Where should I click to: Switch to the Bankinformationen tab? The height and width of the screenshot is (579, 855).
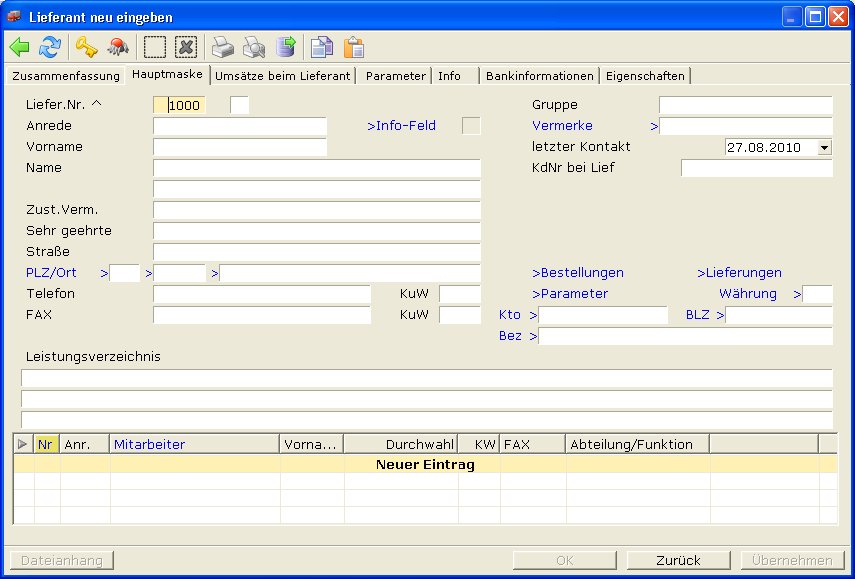(540, 76)
